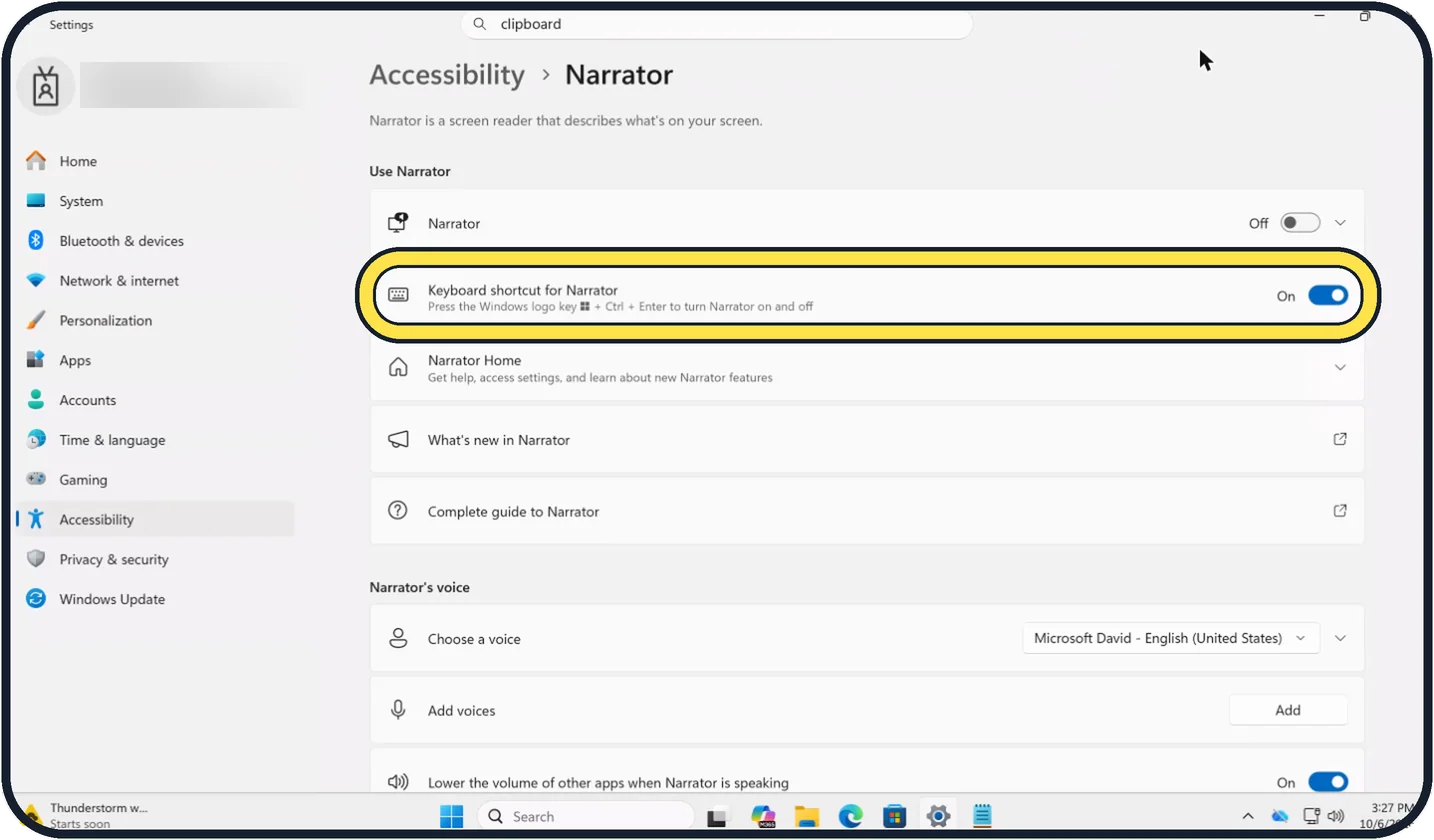Click the Personalization paintbrush icon
1434x840 pixels.
click(x=36, y=321)
